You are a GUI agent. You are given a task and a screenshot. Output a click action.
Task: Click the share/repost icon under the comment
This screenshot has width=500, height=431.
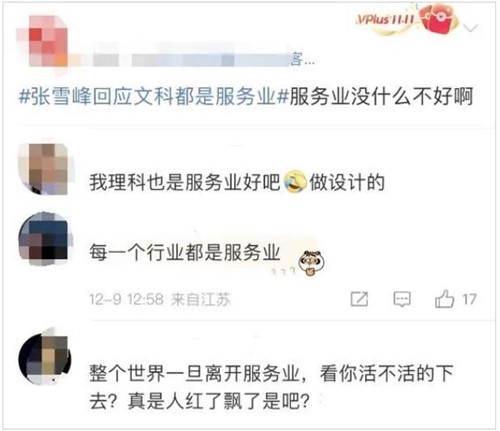coord(359,299)
